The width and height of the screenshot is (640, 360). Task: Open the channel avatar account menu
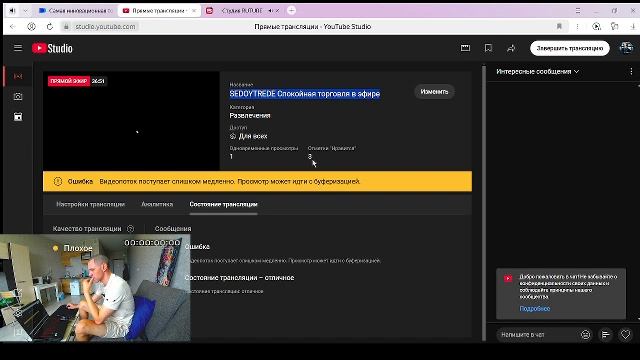[626, 48]
